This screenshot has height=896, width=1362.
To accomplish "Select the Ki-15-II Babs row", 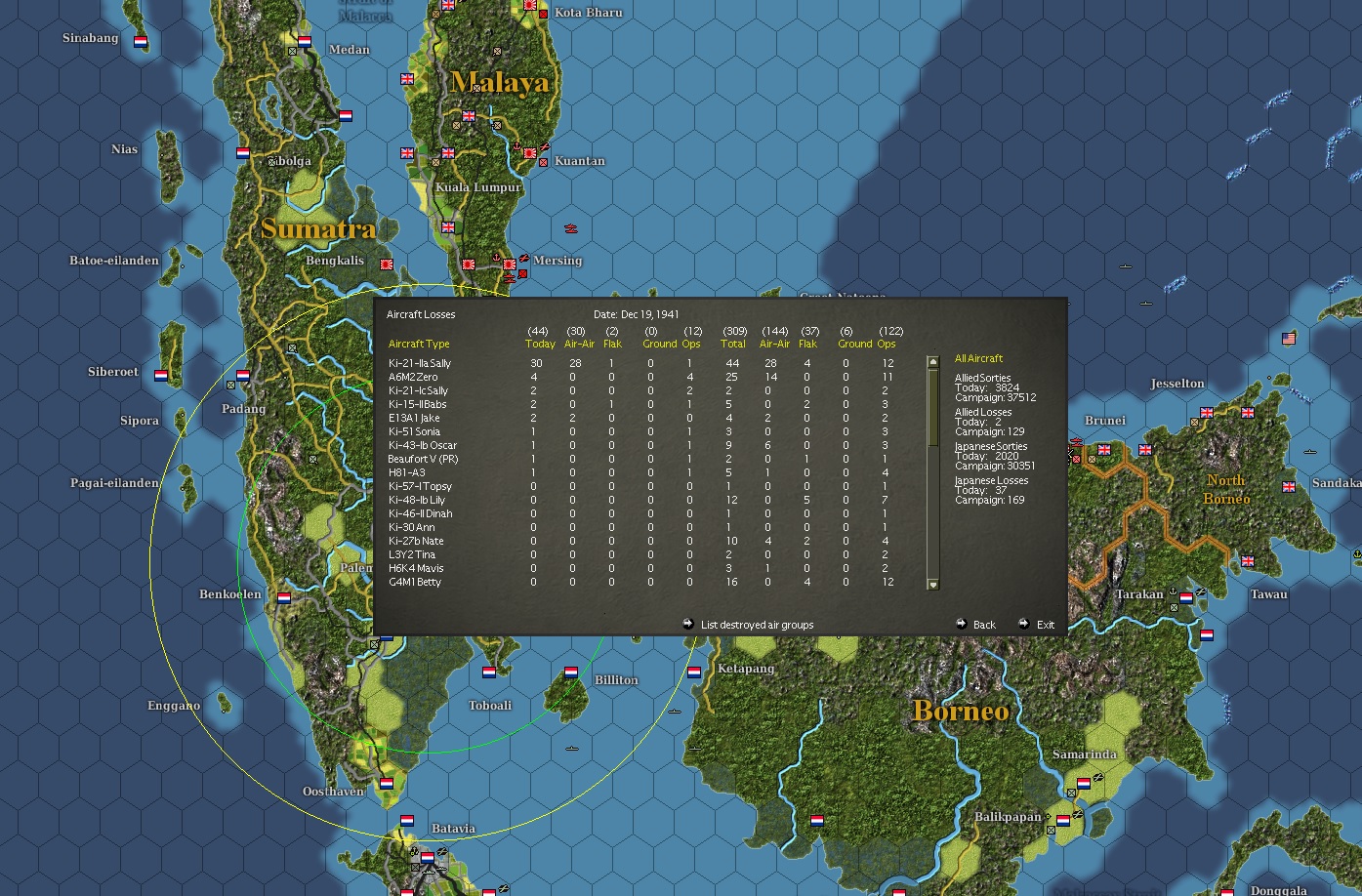I will 641,404.
